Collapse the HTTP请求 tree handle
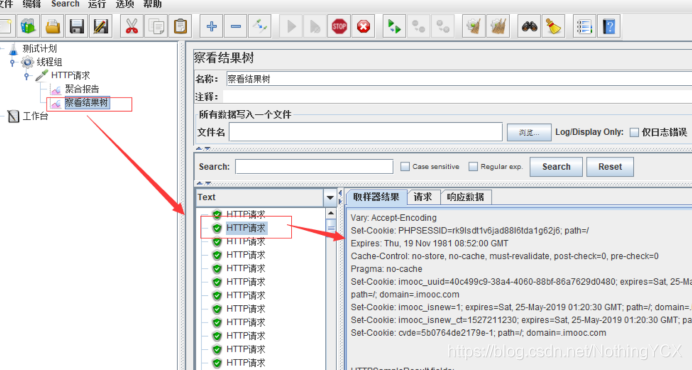The width and height of the screenshot is (692, 370). 26,76
